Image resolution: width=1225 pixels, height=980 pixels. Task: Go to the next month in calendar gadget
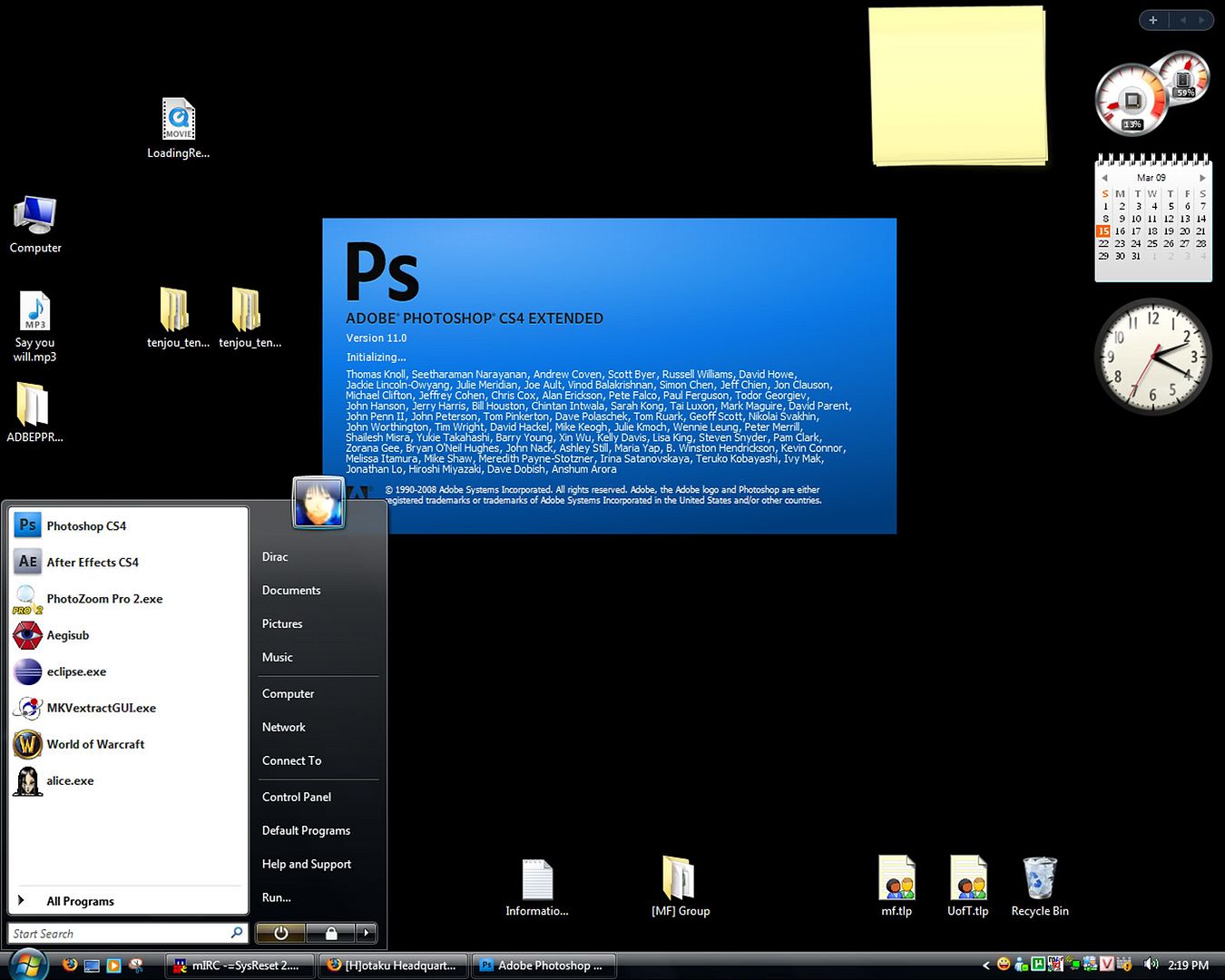tap(1202, 178)
